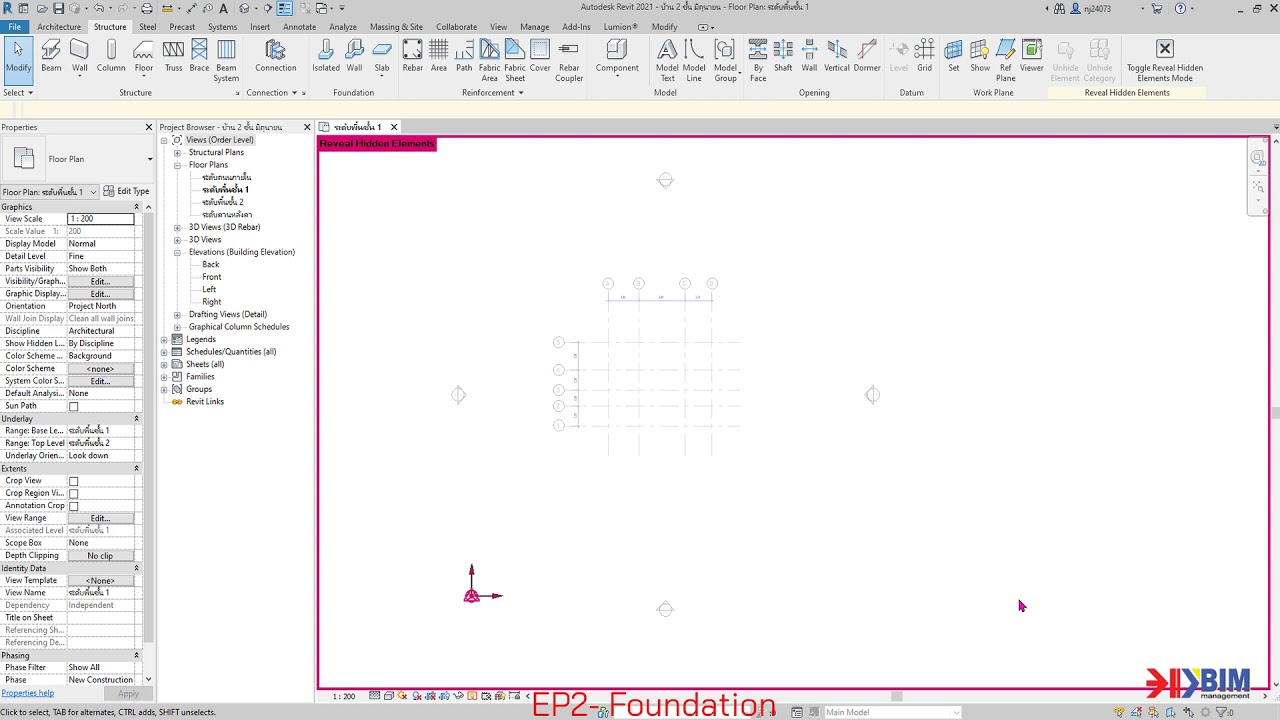
Task: Open the Back elevation view
Action: (x=210, y=265)
